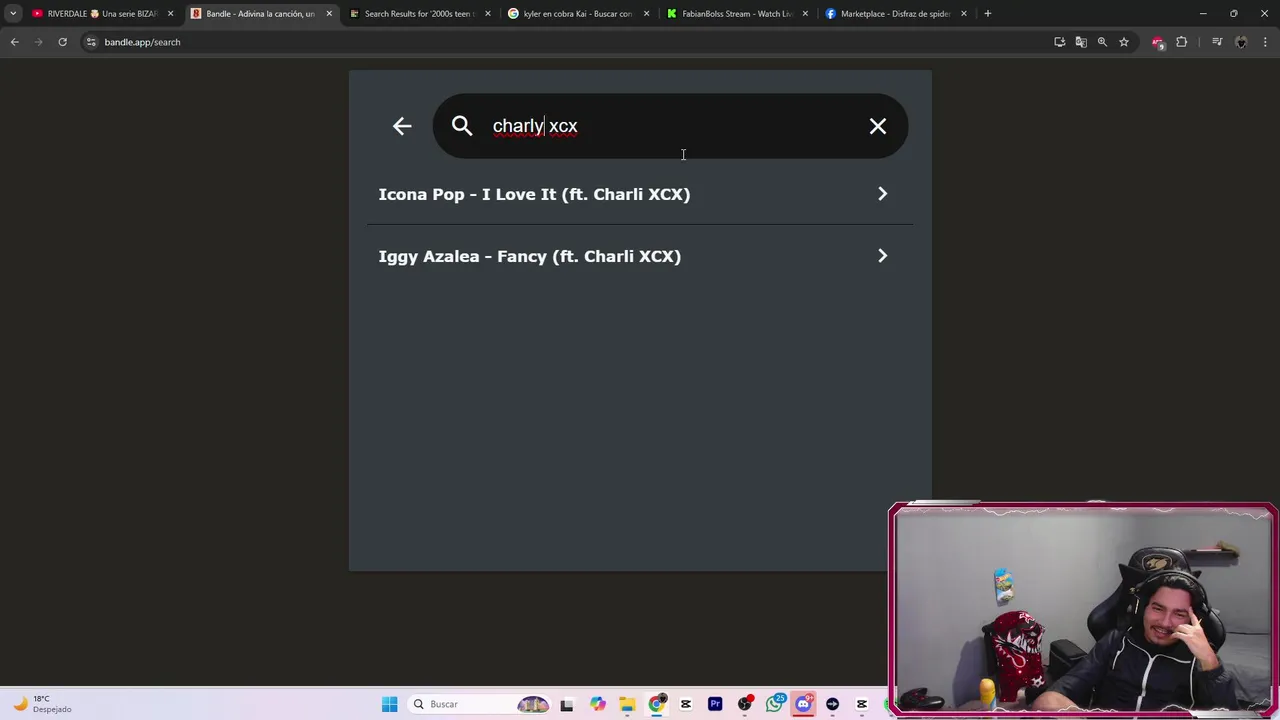Translate this page icon
1280x720 pixels.
[x=1081, y=42]
